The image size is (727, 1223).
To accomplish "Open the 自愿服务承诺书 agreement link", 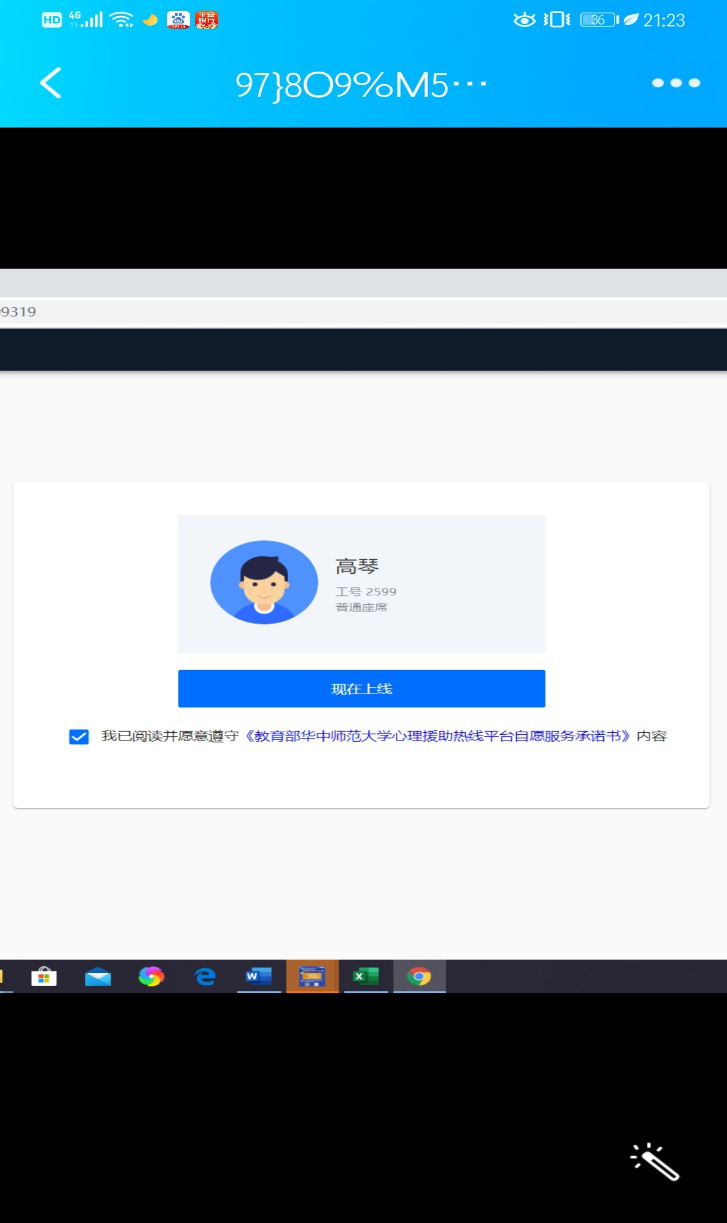I will pos(440,736).
